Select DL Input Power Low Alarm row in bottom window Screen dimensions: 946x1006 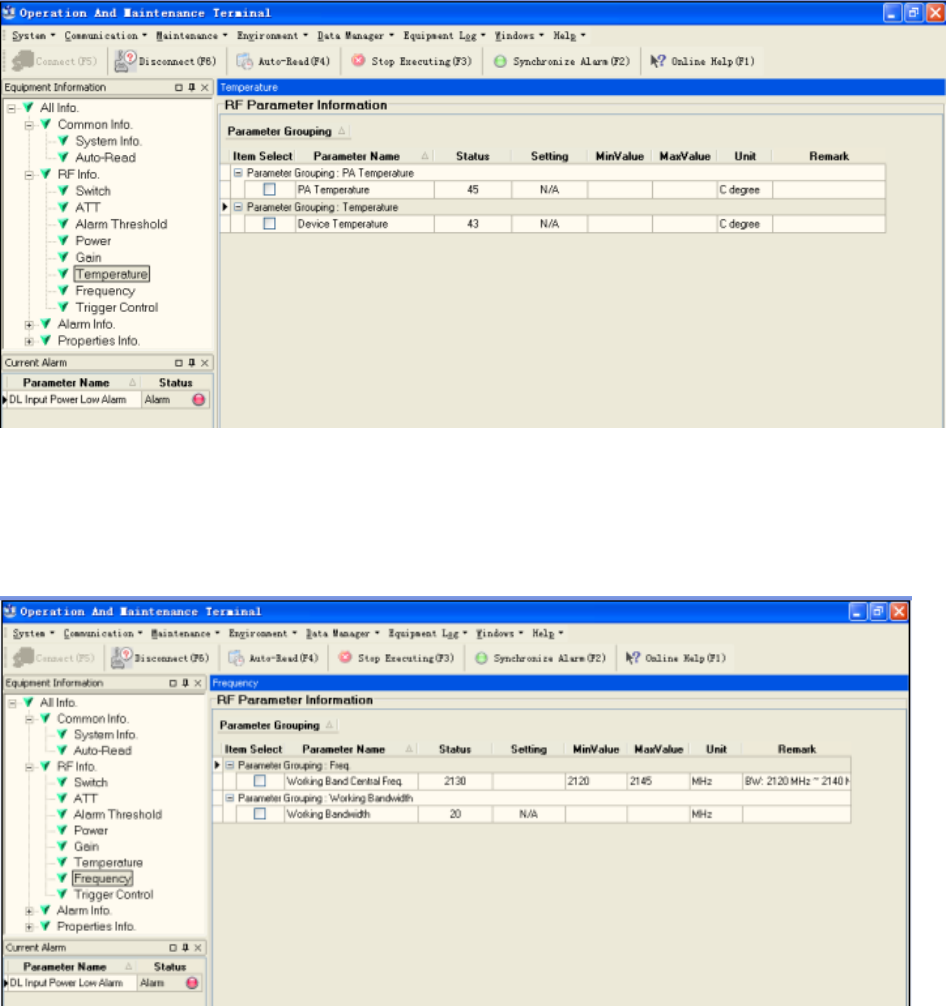coord(105,982)
